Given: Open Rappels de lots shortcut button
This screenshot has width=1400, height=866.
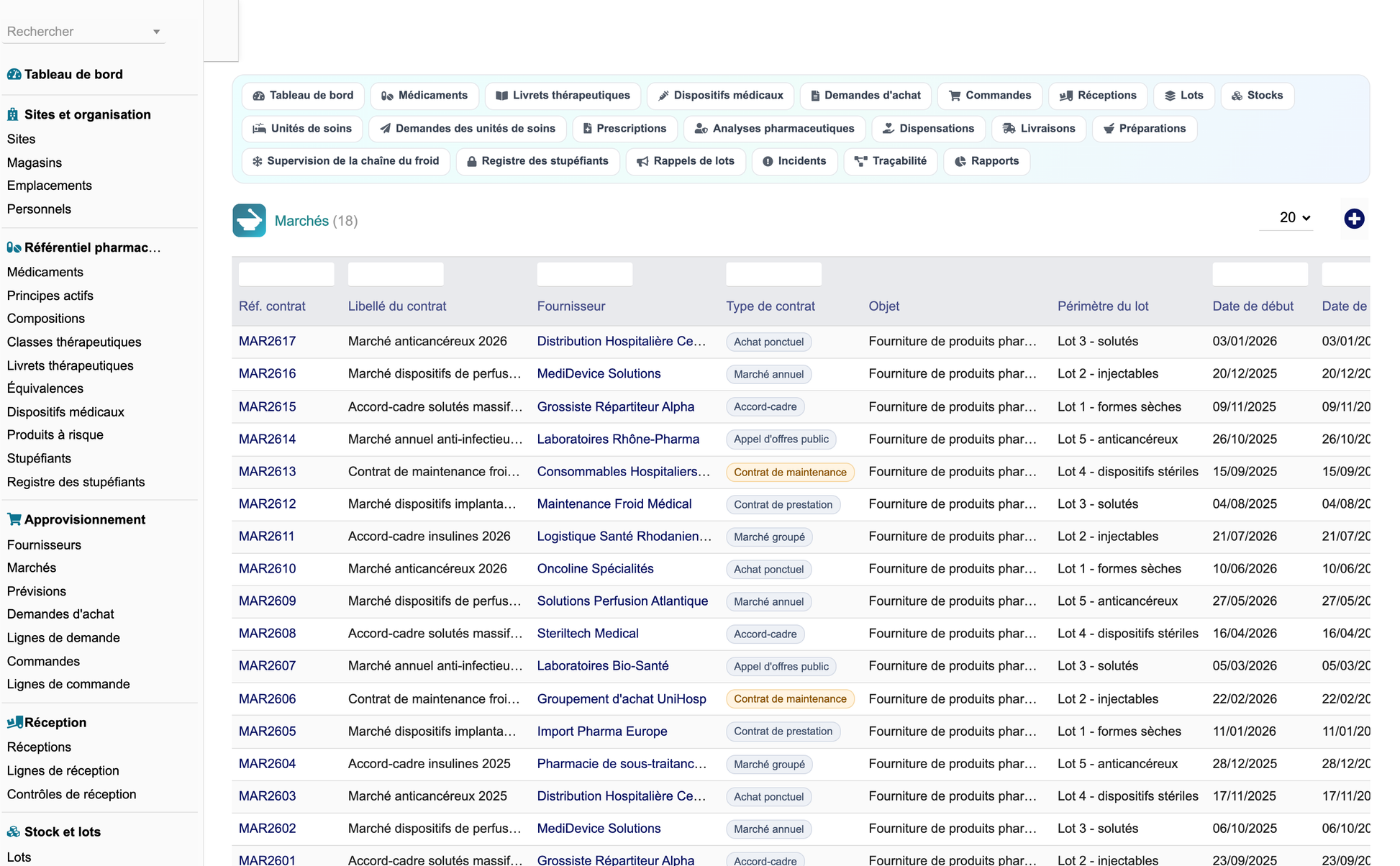Looking at the screenshot, I should coord(686,161).
